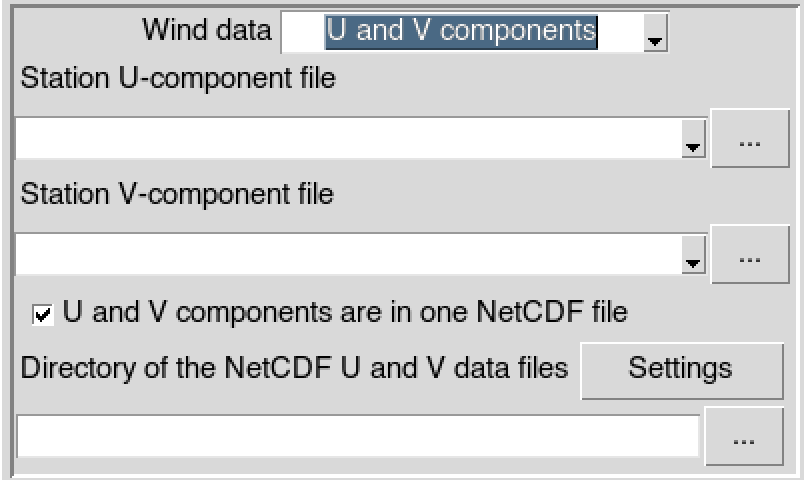The height and width of the screenshot is (480, 804).
Task: Browse for the Station U-component file
Action: (750, 138)
